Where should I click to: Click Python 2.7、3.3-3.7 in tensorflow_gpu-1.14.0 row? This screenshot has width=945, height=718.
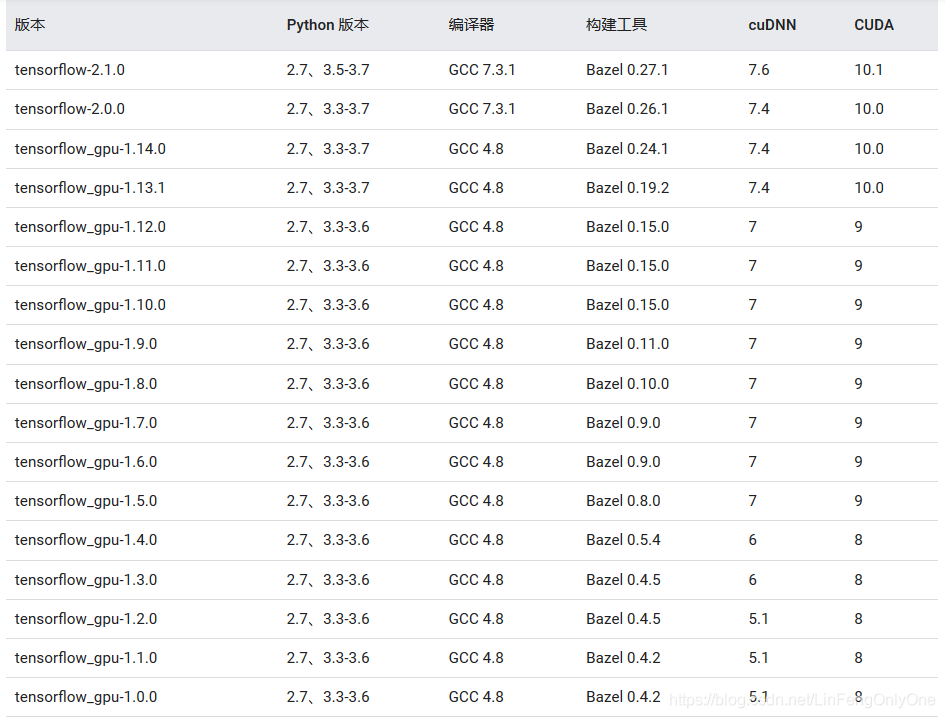328,149
